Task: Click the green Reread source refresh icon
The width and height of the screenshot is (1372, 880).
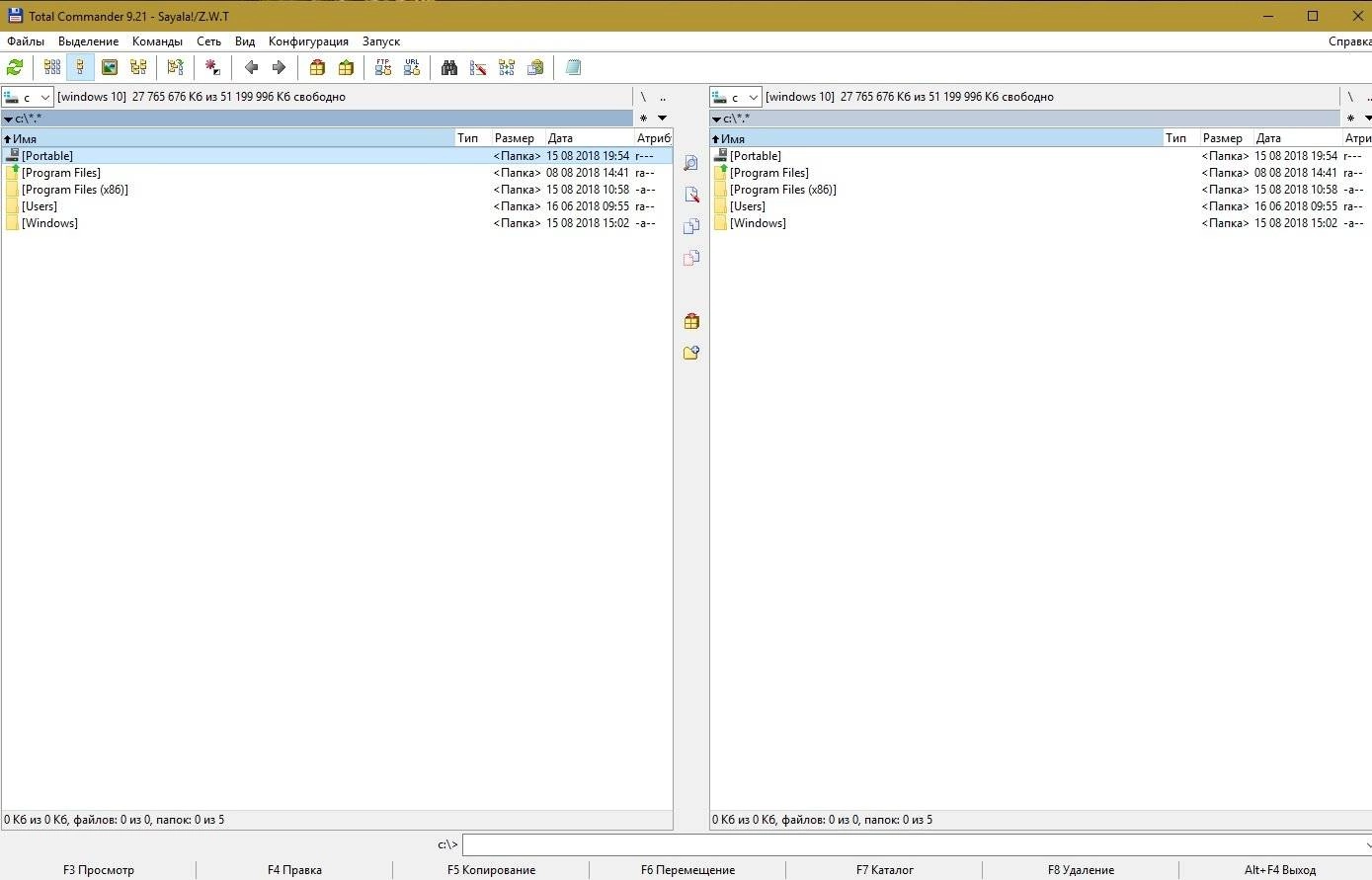Action: (15, 67)
